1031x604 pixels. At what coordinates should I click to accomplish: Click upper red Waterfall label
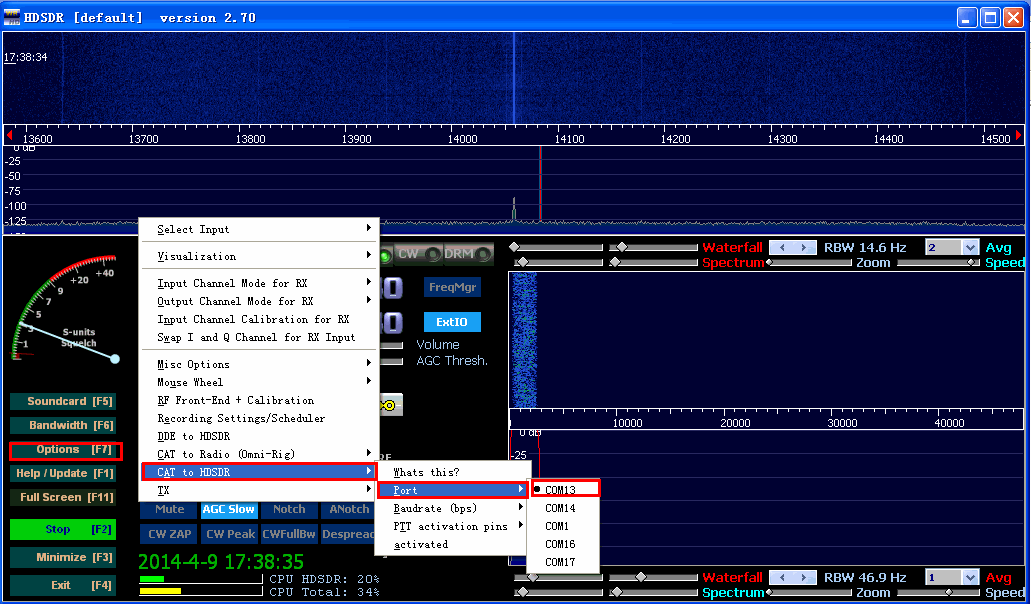pos(732,247)
